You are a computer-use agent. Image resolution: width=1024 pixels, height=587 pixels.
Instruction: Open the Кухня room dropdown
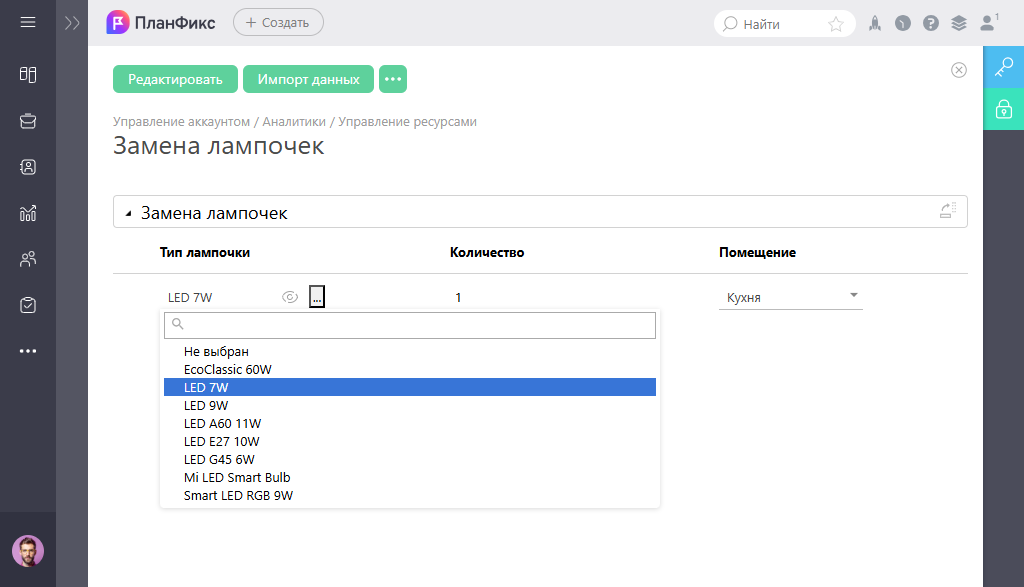click(x=790, y=297)
